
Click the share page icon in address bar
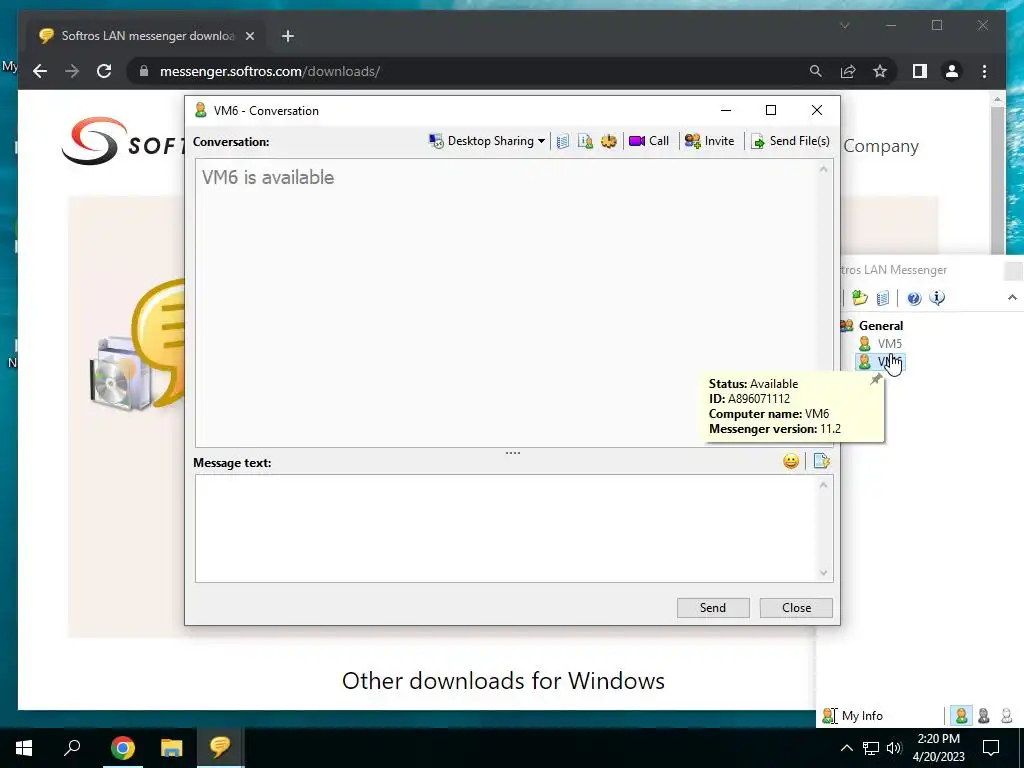click(x=848, y=71)
